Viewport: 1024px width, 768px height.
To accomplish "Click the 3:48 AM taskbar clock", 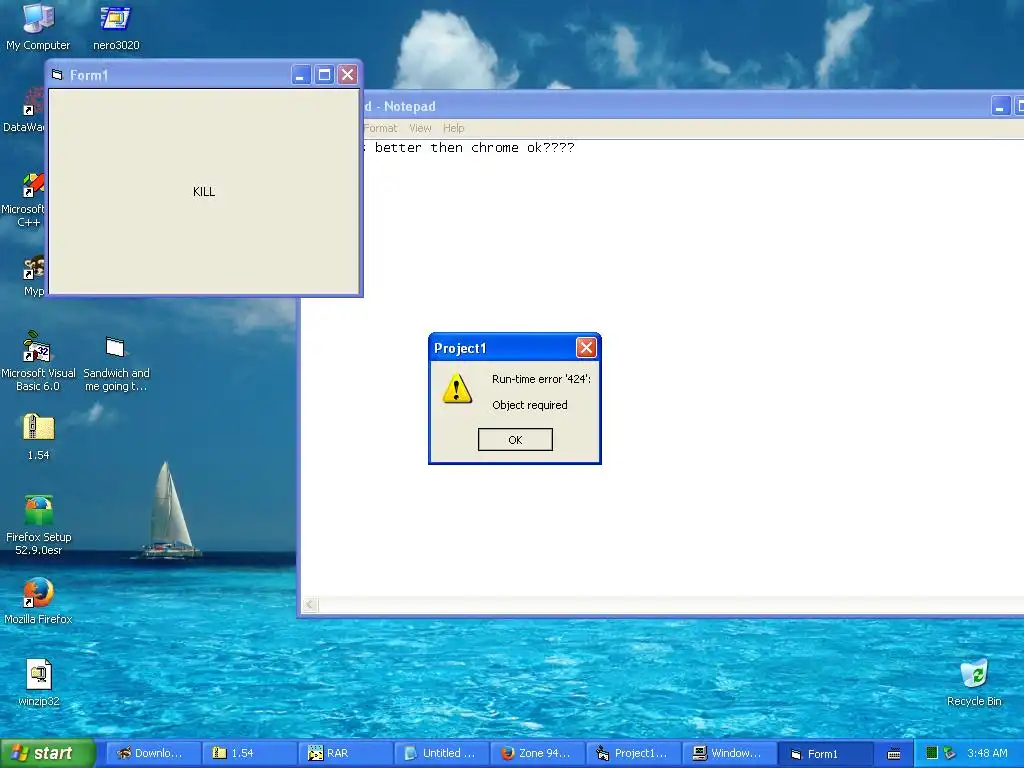I will [987, 753].
